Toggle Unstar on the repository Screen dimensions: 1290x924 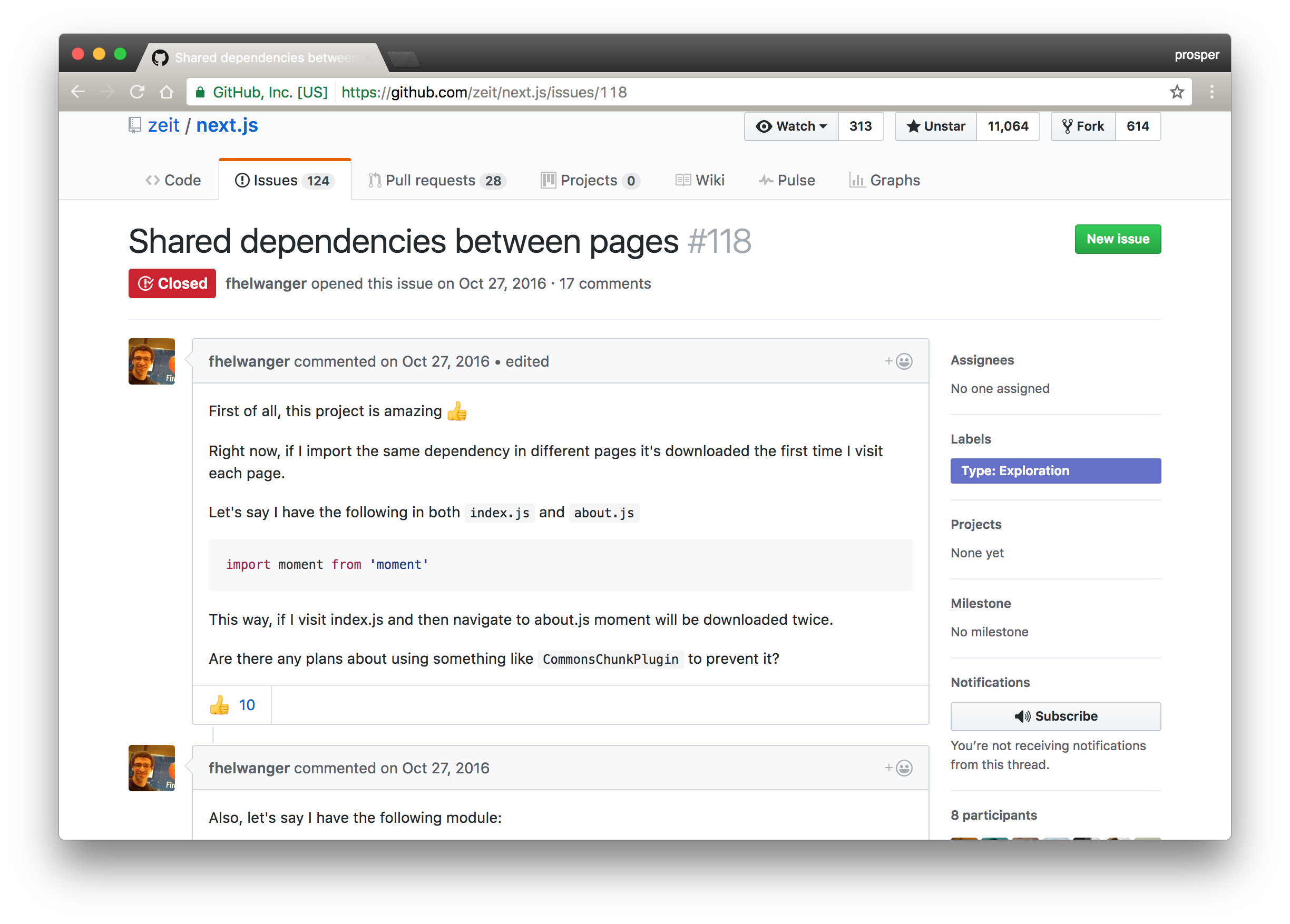click(936, 126)
